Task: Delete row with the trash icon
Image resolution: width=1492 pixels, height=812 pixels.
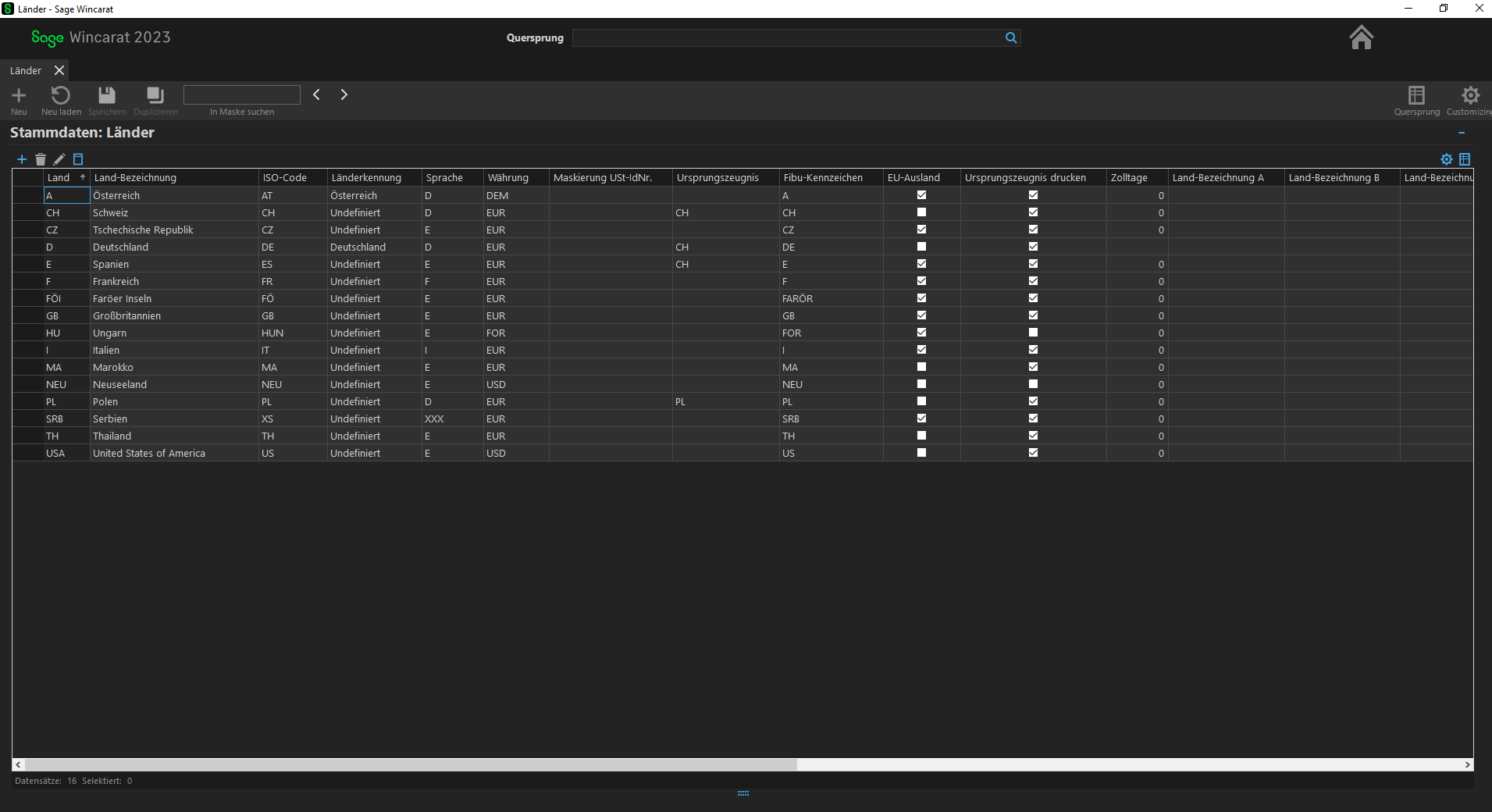Action: pos(41,159)
